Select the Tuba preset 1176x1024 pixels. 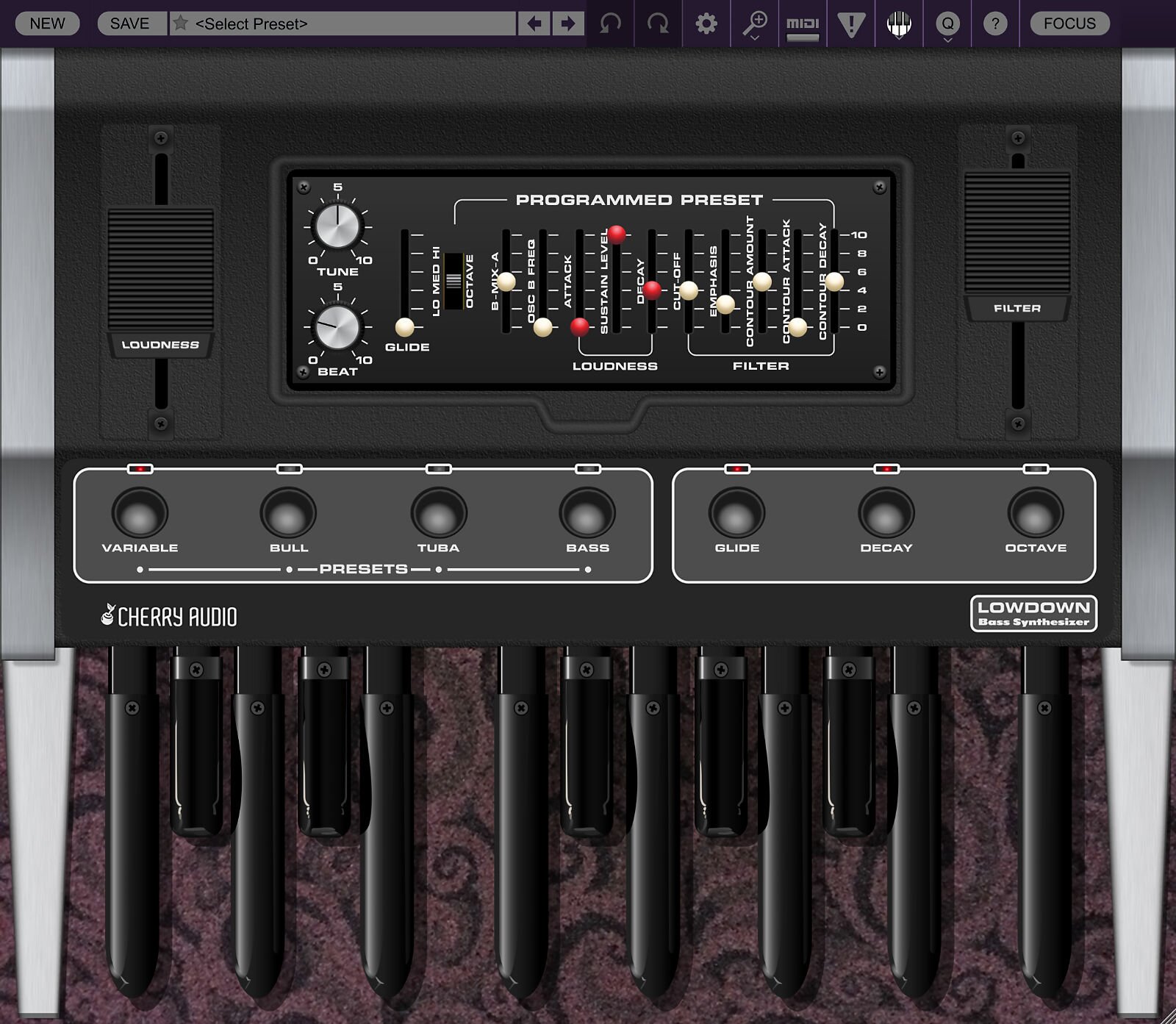pyautogui.click(x=439, y=512)
